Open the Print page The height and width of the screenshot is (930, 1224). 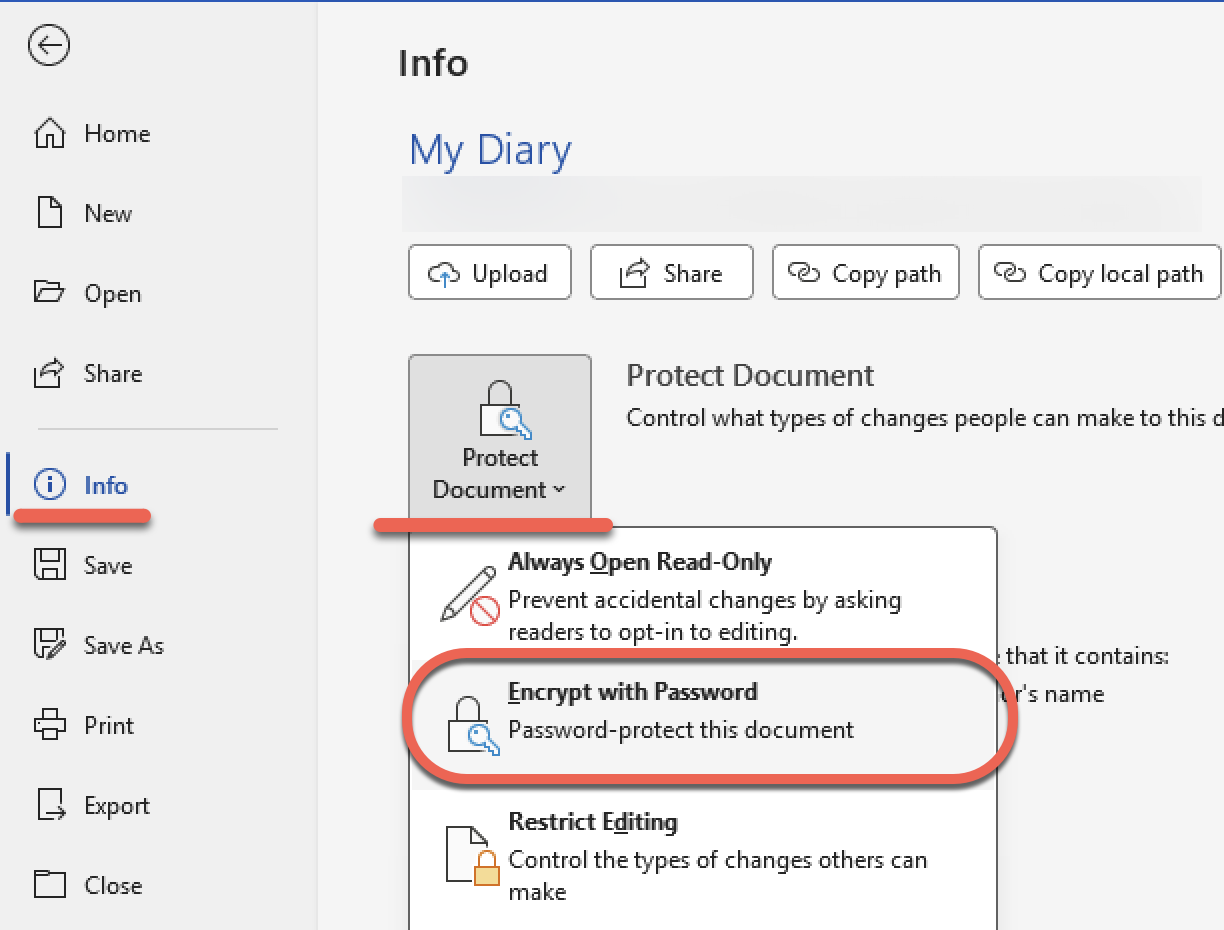tap(109, 726)
